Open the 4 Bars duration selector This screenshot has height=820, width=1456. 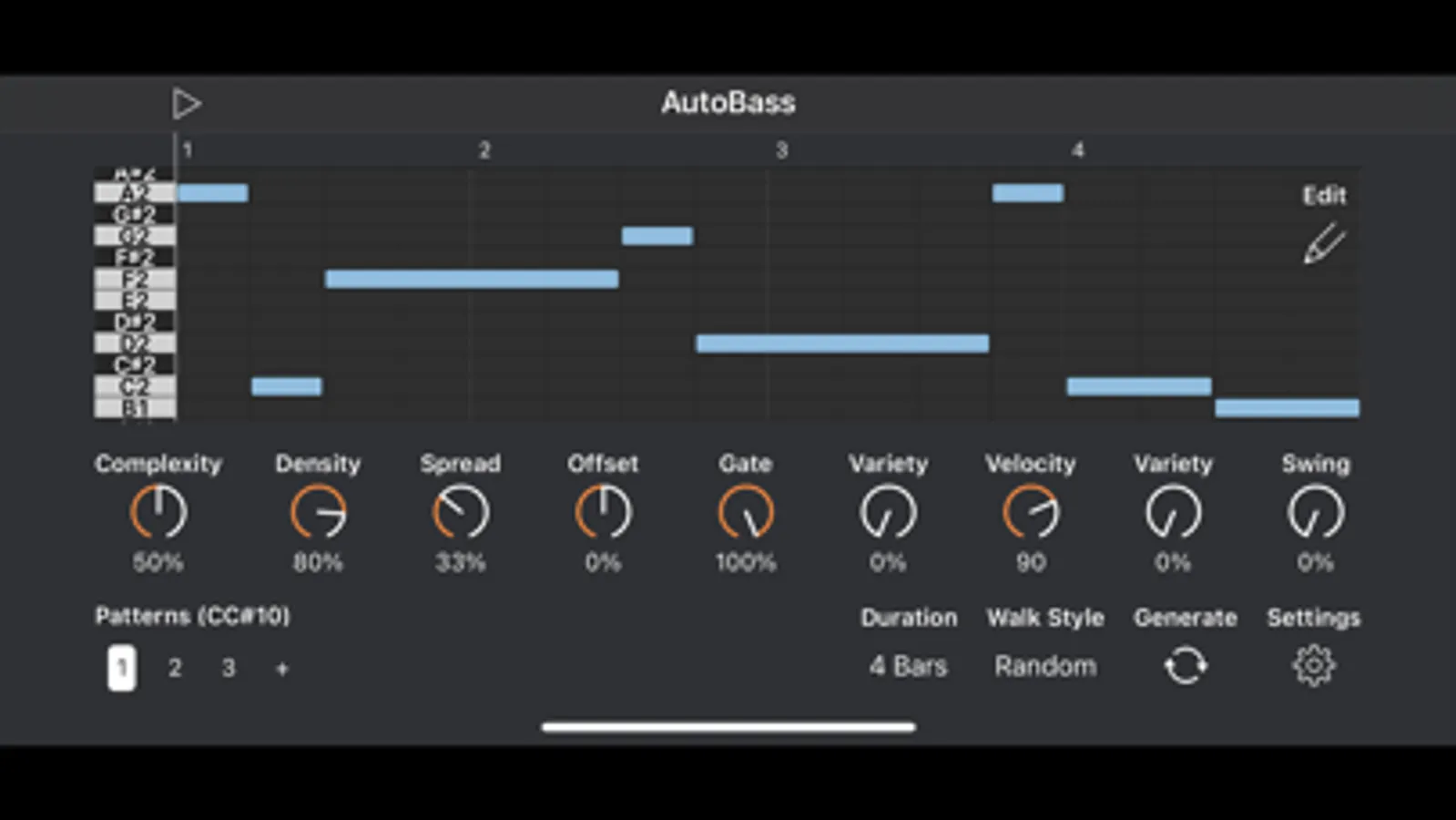(908, 666)
